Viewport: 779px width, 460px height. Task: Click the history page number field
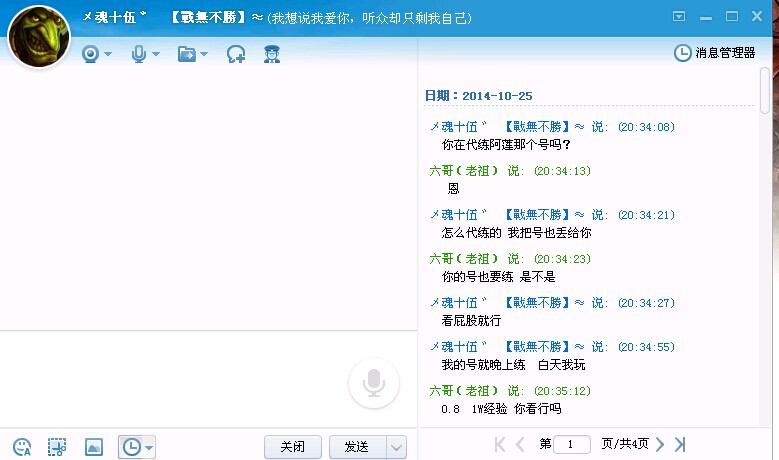[x=572, y=444]
